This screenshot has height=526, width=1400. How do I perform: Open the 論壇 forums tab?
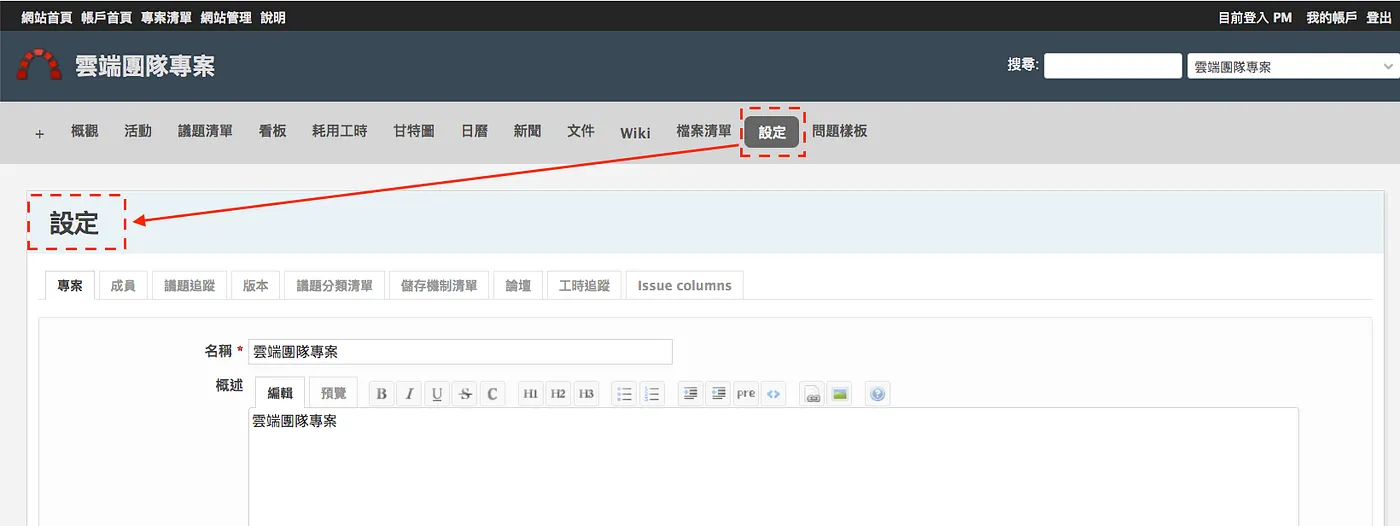point(518,285)
